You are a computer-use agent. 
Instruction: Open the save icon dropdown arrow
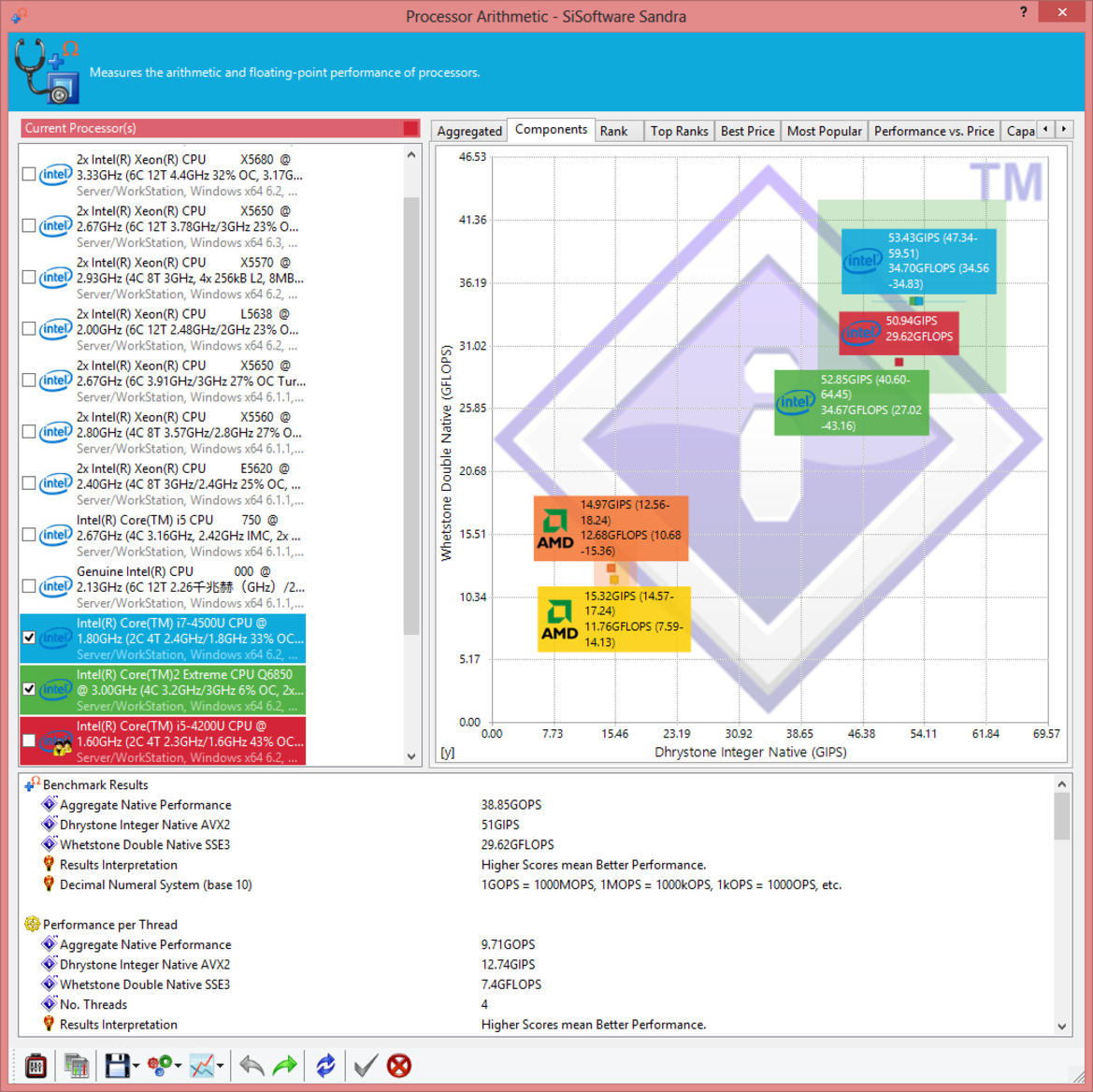pos(136,1066)
